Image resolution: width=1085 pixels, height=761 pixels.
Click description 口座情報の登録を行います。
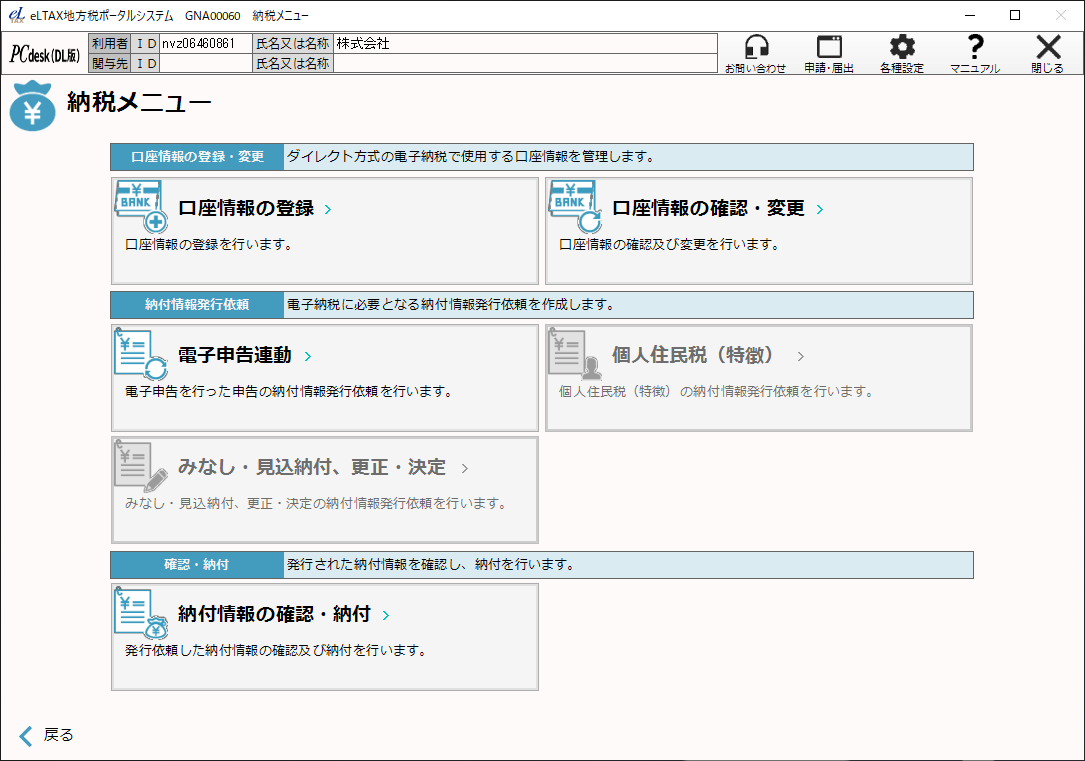[208, 244]
